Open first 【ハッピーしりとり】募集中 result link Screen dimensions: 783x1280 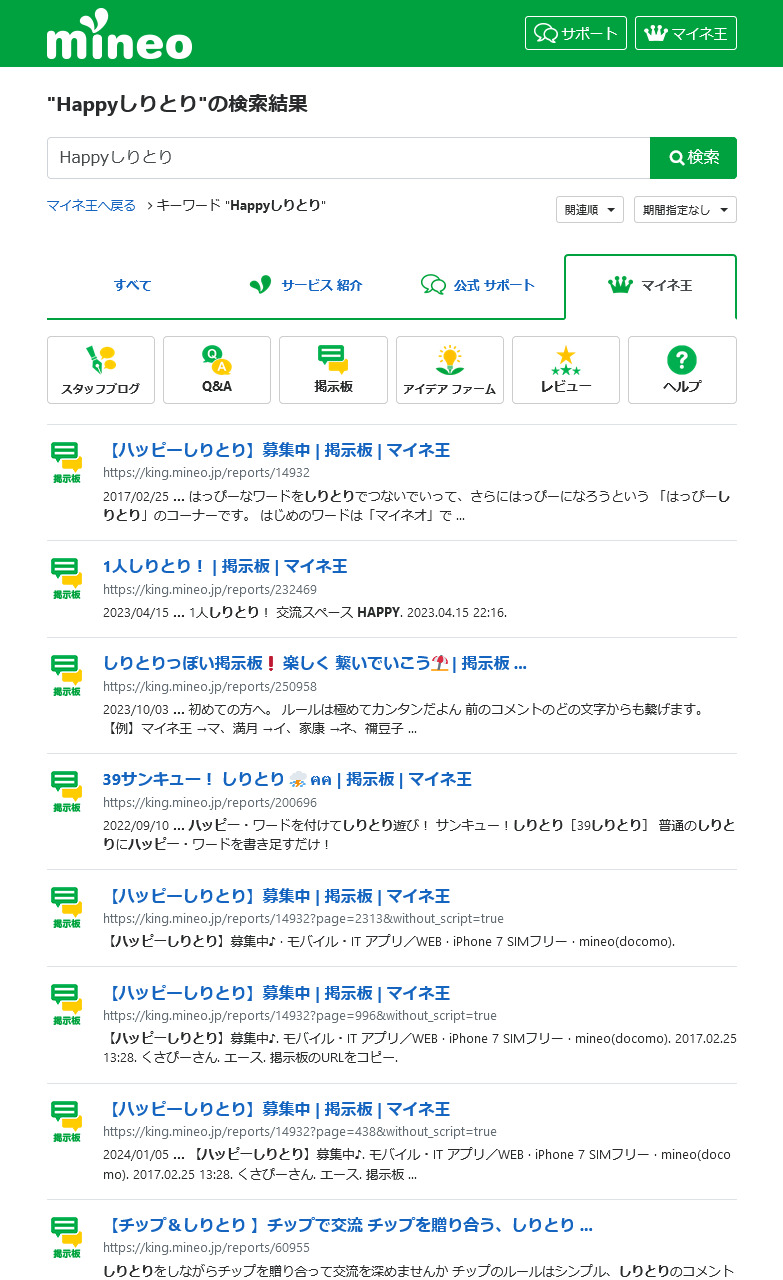point(276,450)
